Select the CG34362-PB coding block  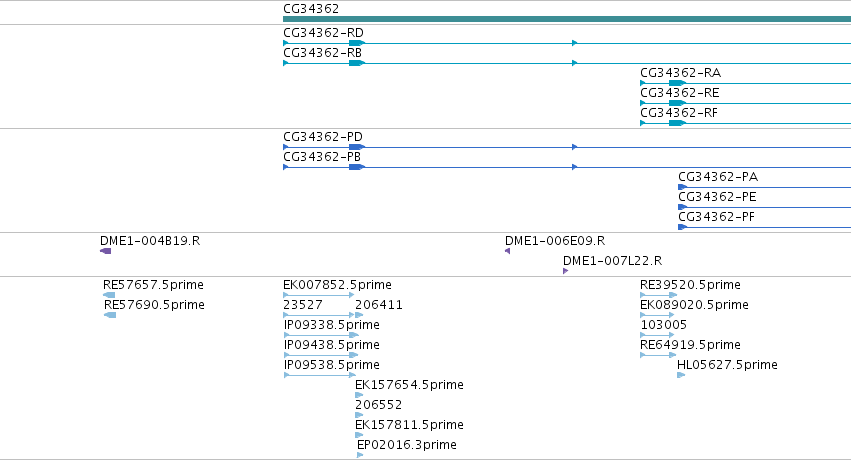(357, 167)
